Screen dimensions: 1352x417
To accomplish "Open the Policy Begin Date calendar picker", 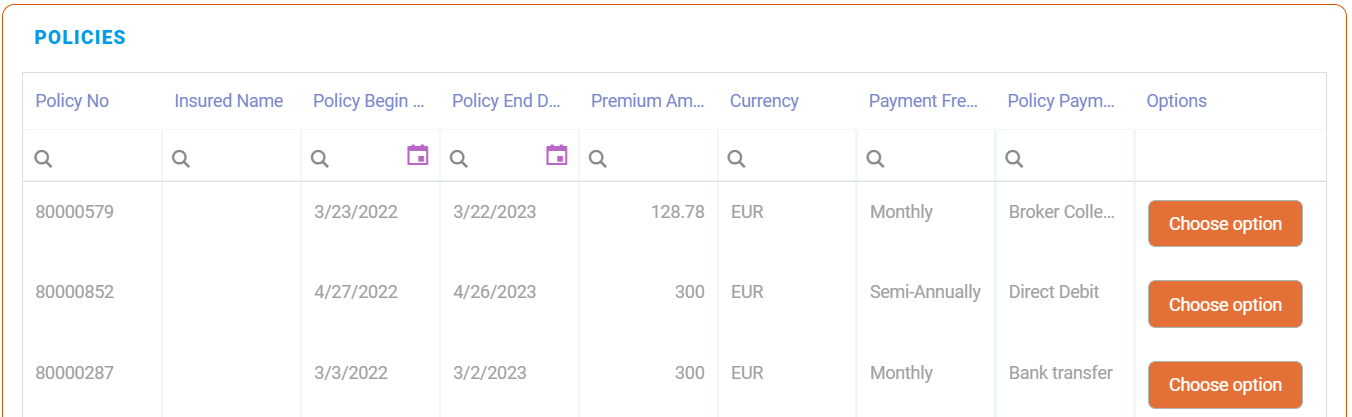I will click(x=417, y=155).
